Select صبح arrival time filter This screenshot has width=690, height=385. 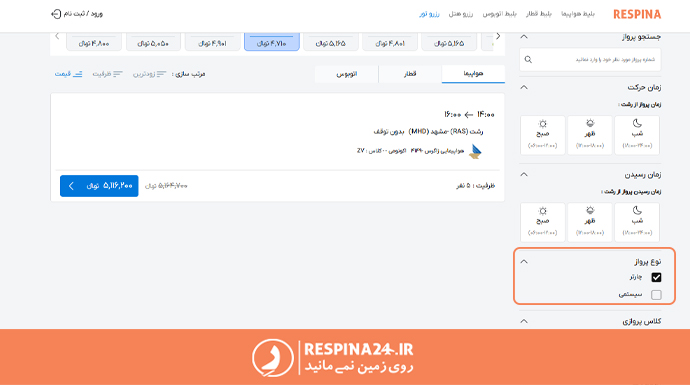(543, 222)
